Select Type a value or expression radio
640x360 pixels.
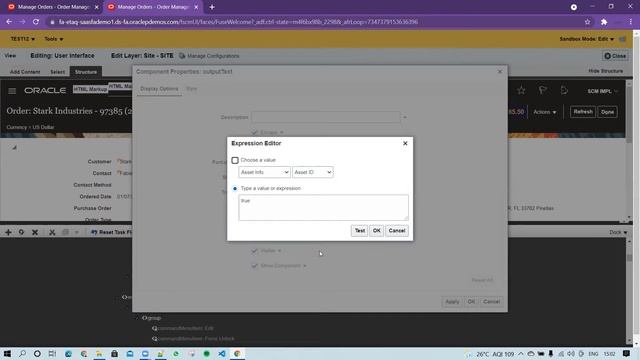[235, 189]
